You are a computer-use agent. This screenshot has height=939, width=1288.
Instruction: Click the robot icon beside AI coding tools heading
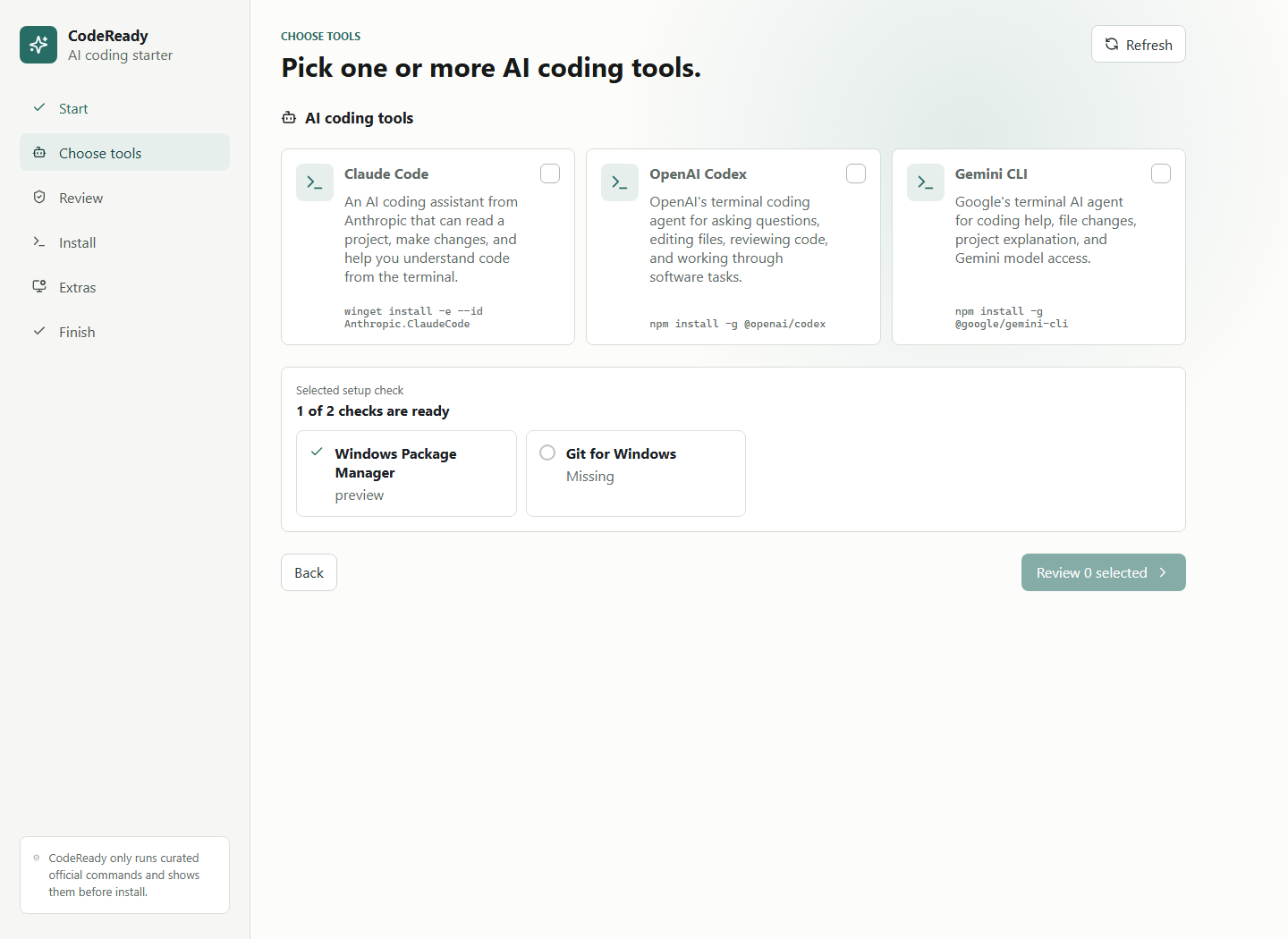point(289,117)
